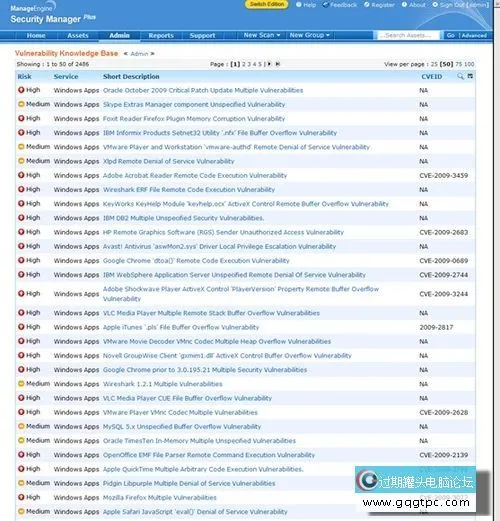
Task: Open IBM DB2 Multiple Unspecified Security link
Action: click(183, 218)
